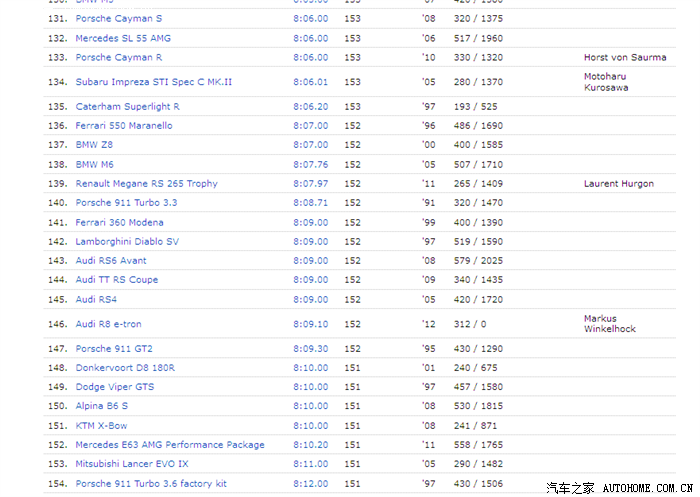Open the Caterham Superlight R link

tap(127, 106)
